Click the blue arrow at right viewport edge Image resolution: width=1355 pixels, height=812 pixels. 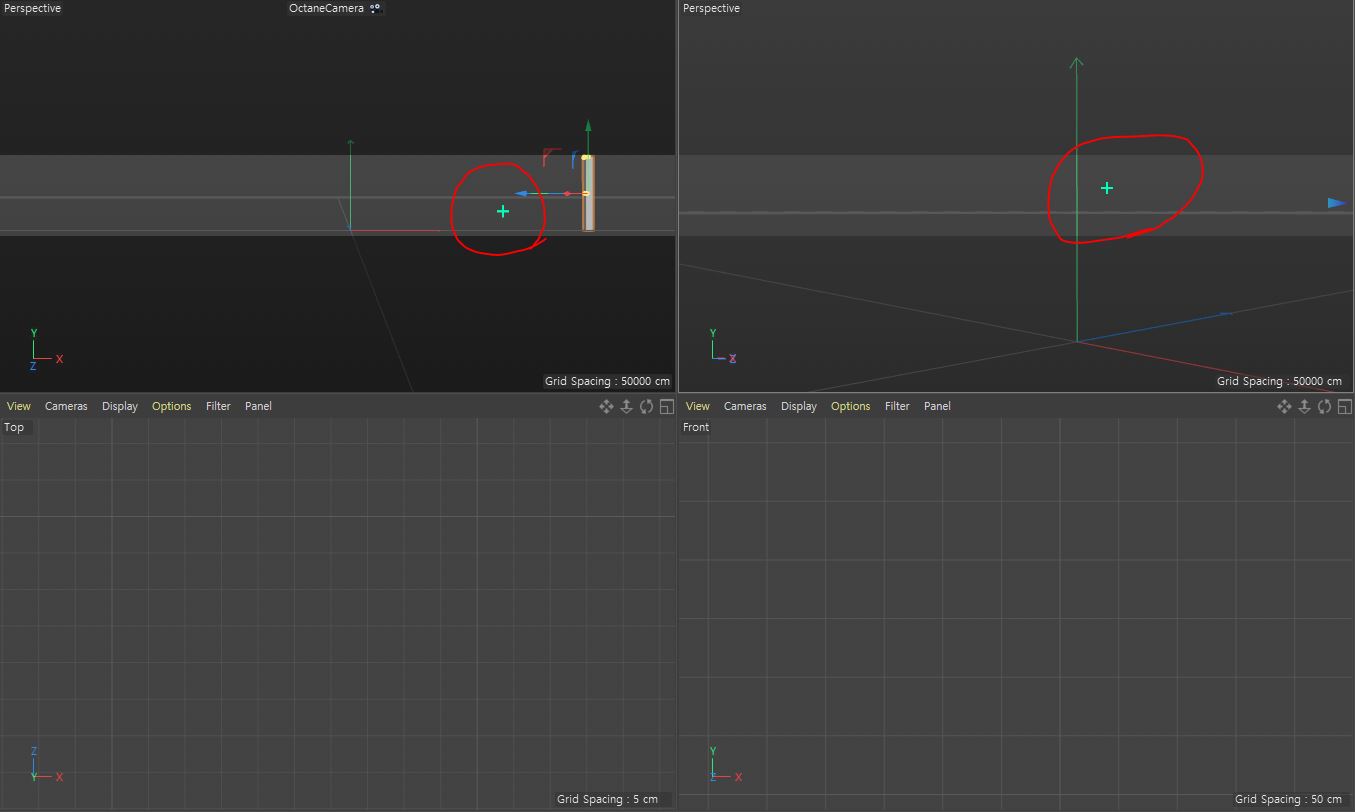click(1337, 203)
